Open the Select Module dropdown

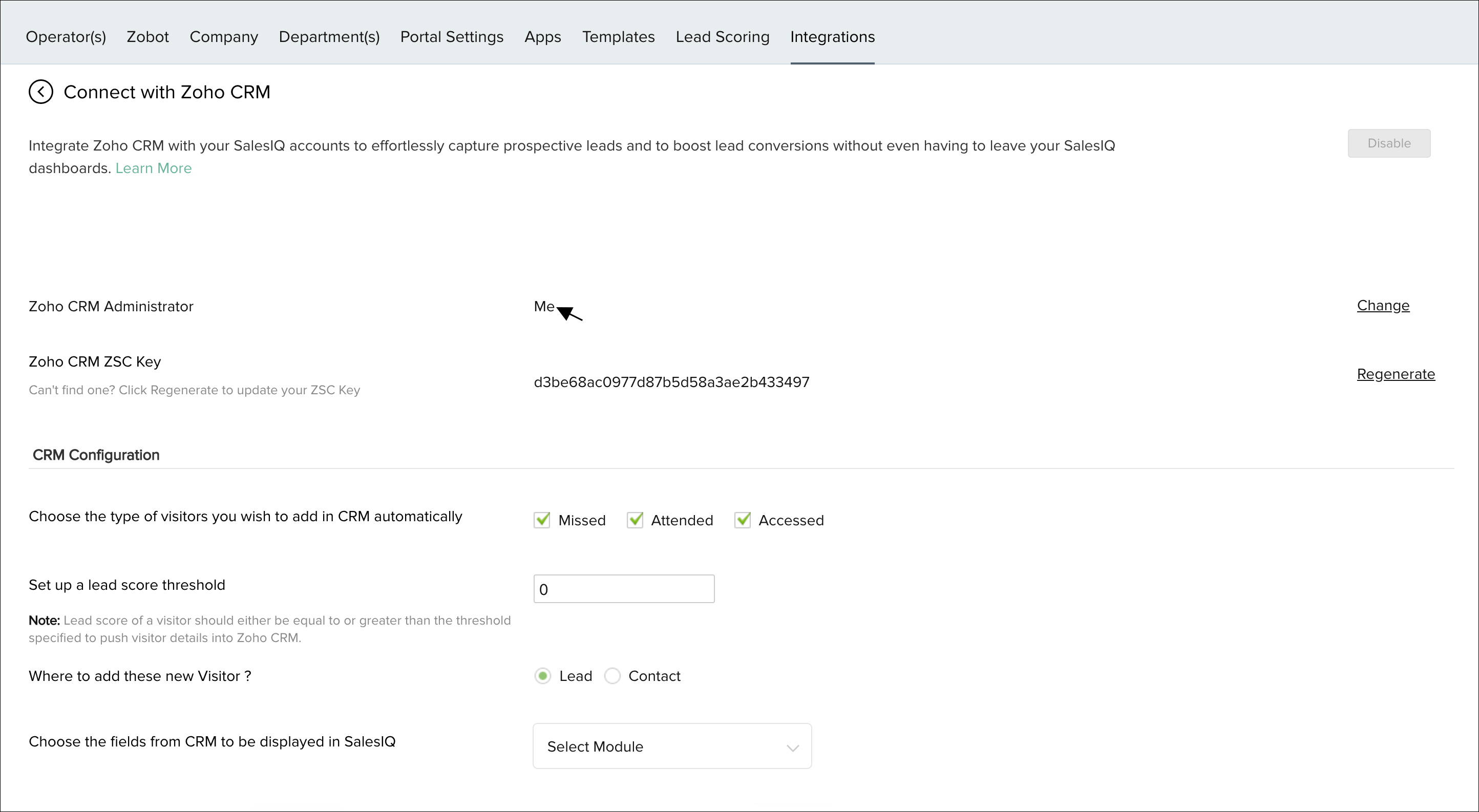click(672, 746)
